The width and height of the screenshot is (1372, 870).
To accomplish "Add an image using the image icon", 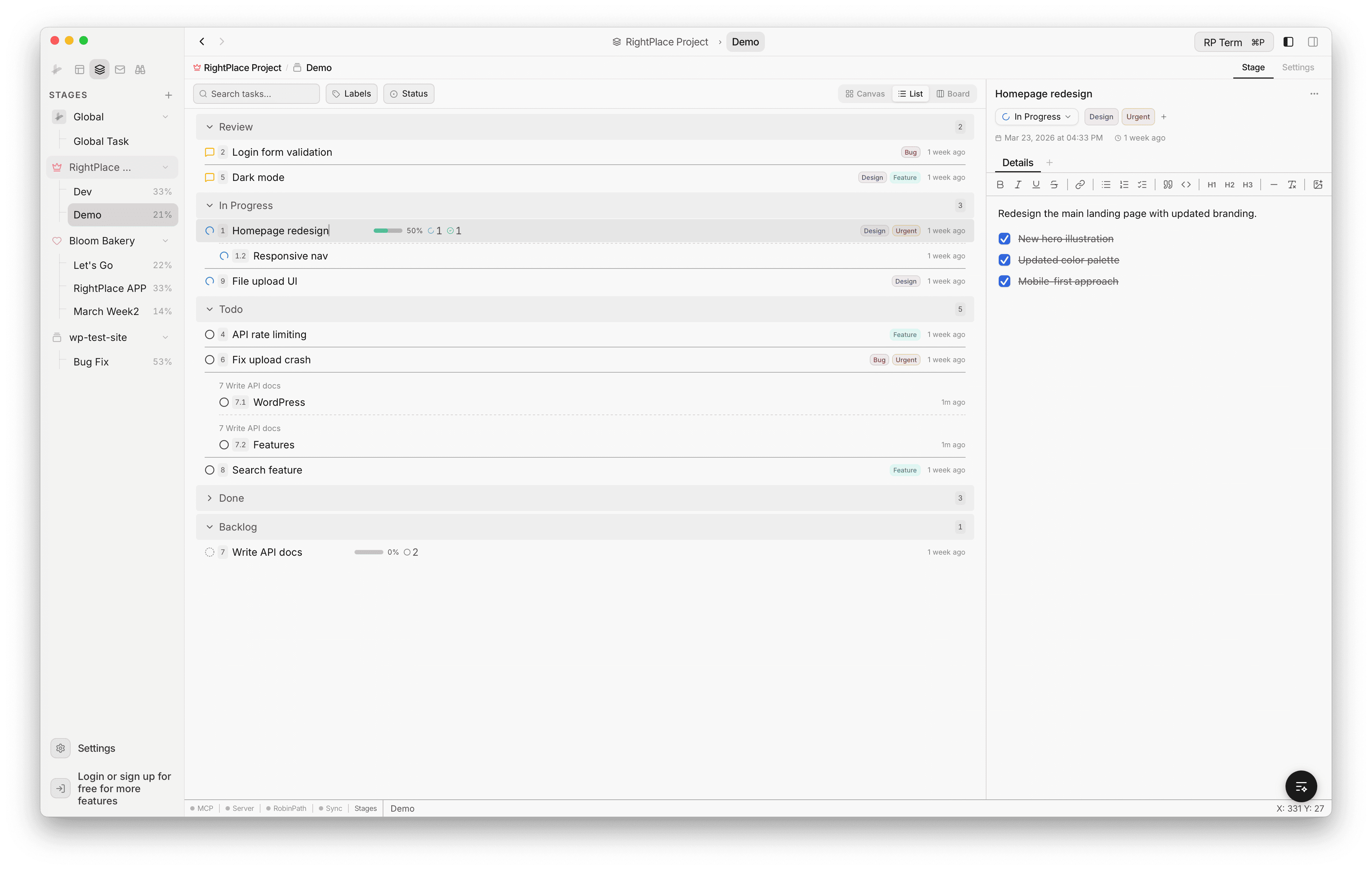I will [1318, 184].
